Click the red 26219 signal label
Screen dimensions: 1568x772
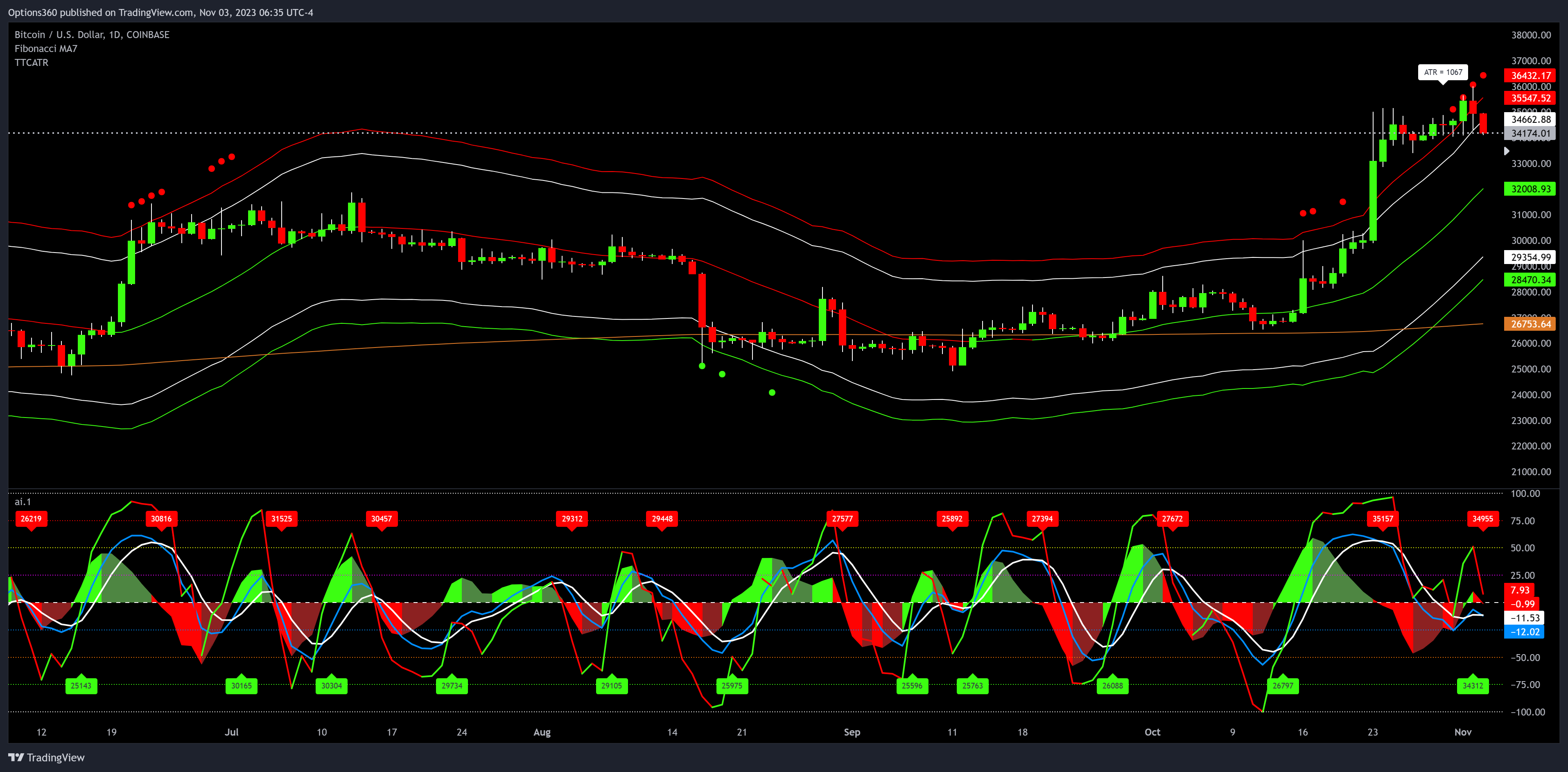[31, 519]
